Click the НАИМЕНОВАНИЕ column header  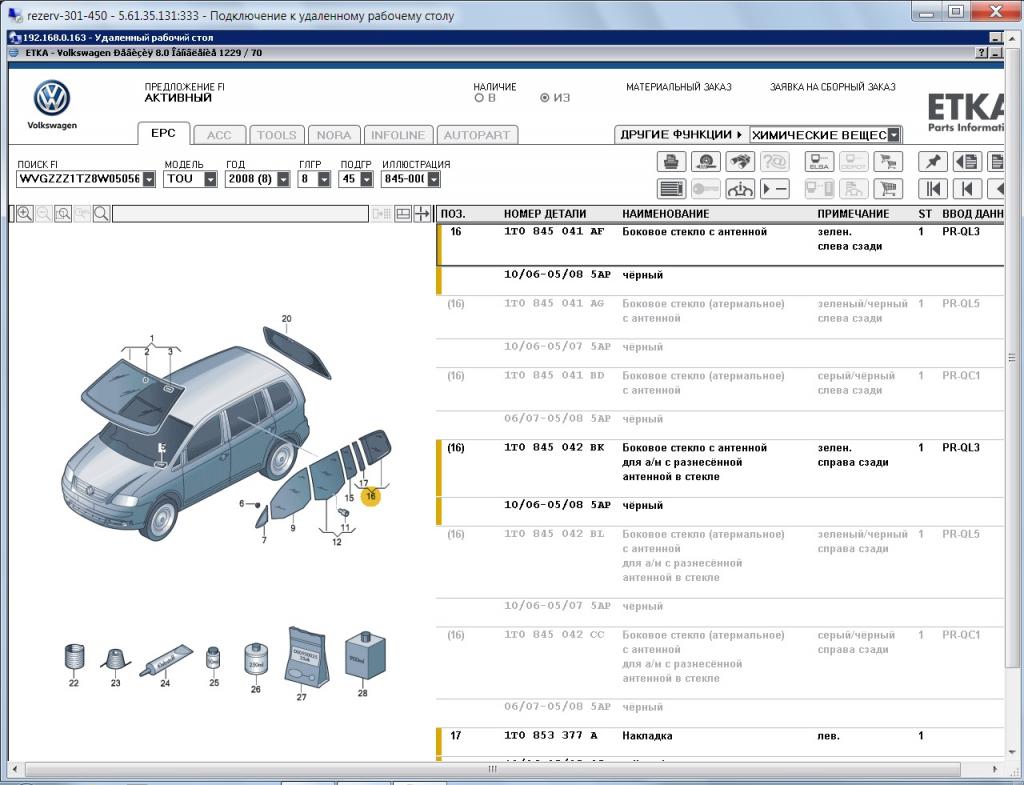click(665, 214)
